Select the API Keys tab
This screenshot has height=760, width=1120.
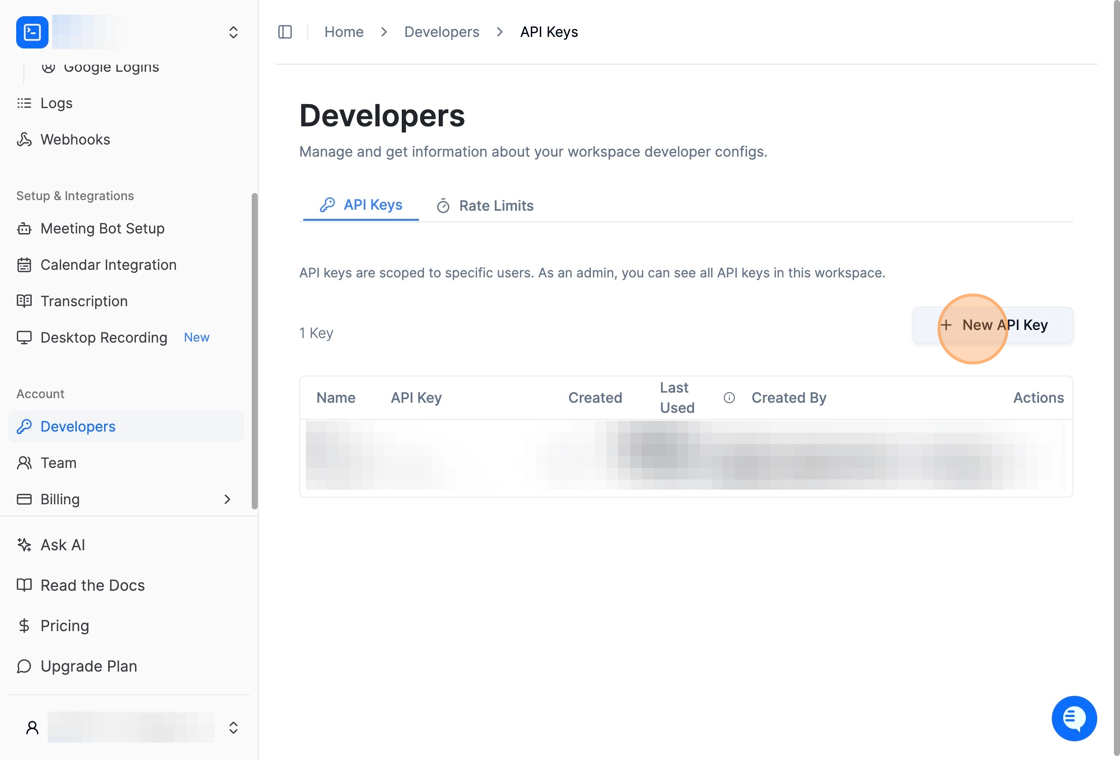[361, 205]
